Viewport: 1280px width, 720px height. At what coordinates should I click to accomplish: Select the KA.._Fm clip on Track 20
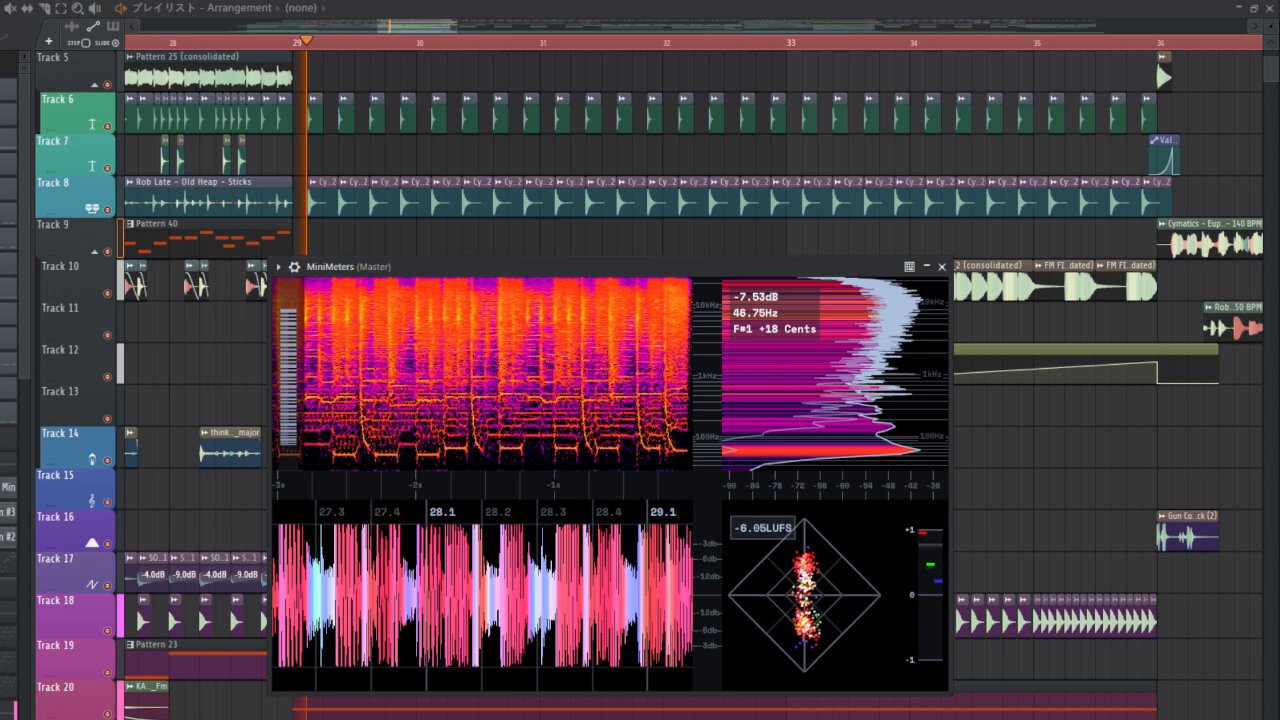[146, 699]
